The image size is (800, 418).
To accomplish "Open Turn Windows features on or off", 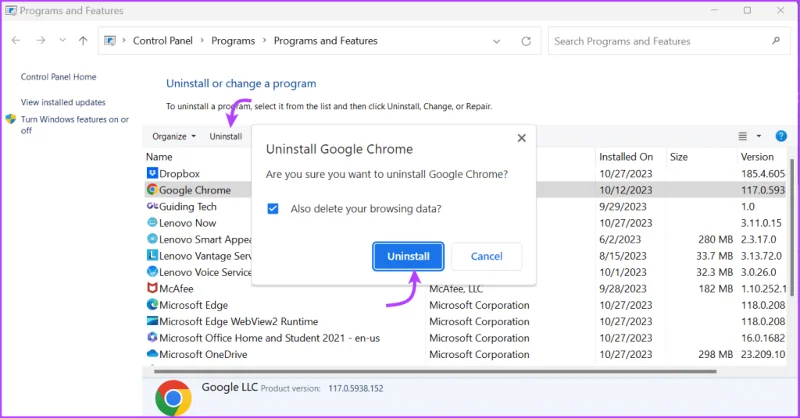I will (75, 125).
